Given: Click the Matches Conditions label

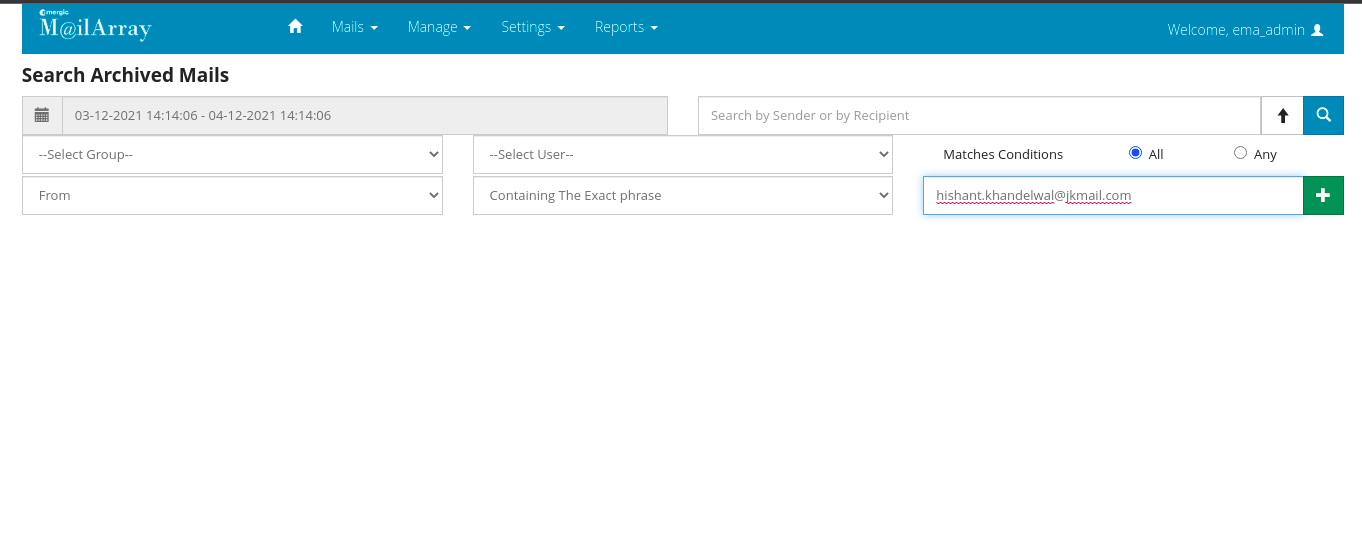Looking at the screenshot, I should [1003, 154].
